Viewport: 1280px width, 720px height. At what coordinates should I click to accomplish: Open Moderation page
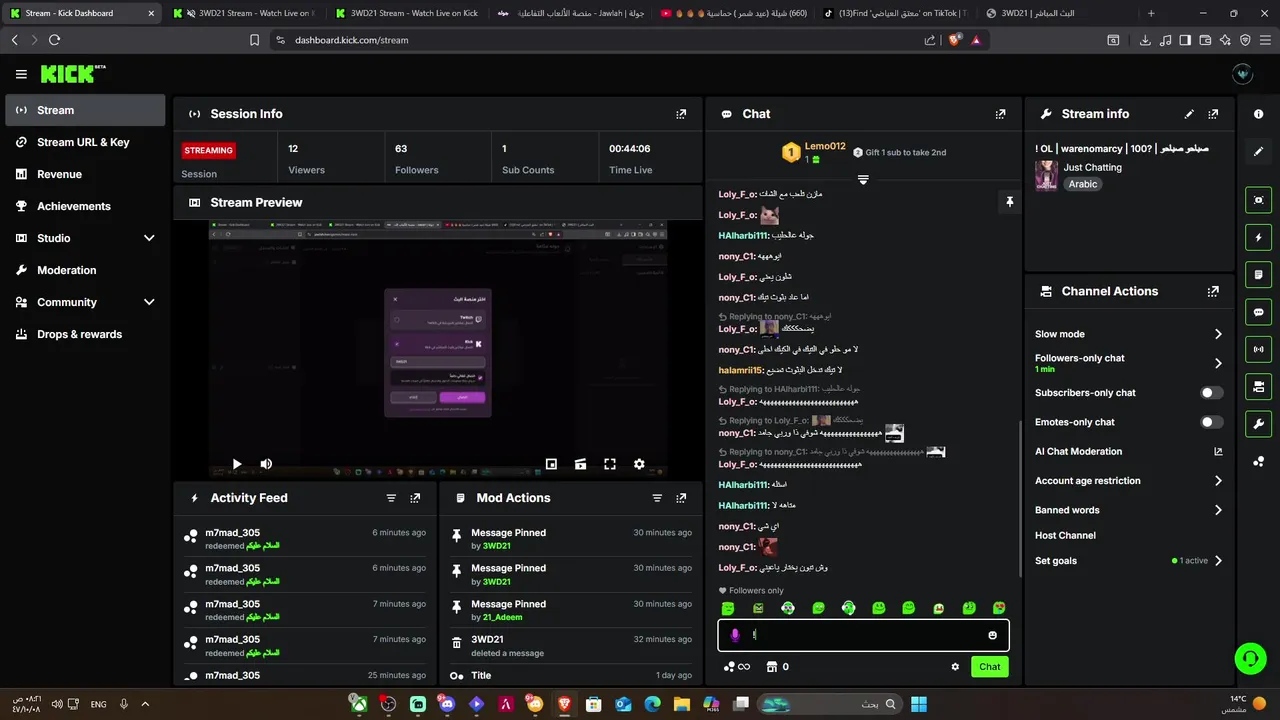(x=85, y=270)
